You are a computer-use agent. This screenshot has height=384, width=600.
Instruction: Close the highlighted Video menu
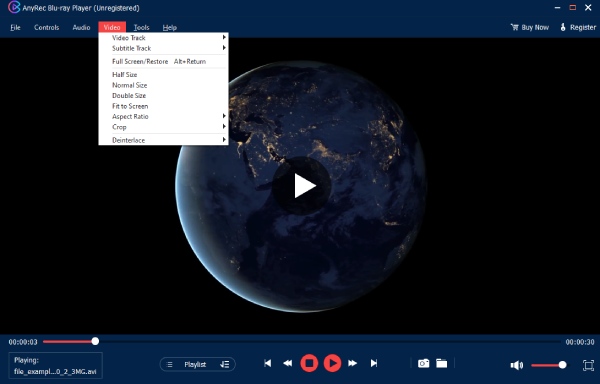coord(112,27)
